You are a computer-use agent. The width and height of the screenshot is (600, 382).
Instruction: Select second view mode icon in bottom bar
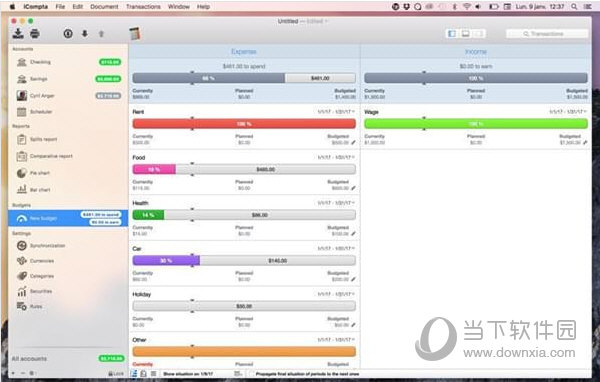143,374
